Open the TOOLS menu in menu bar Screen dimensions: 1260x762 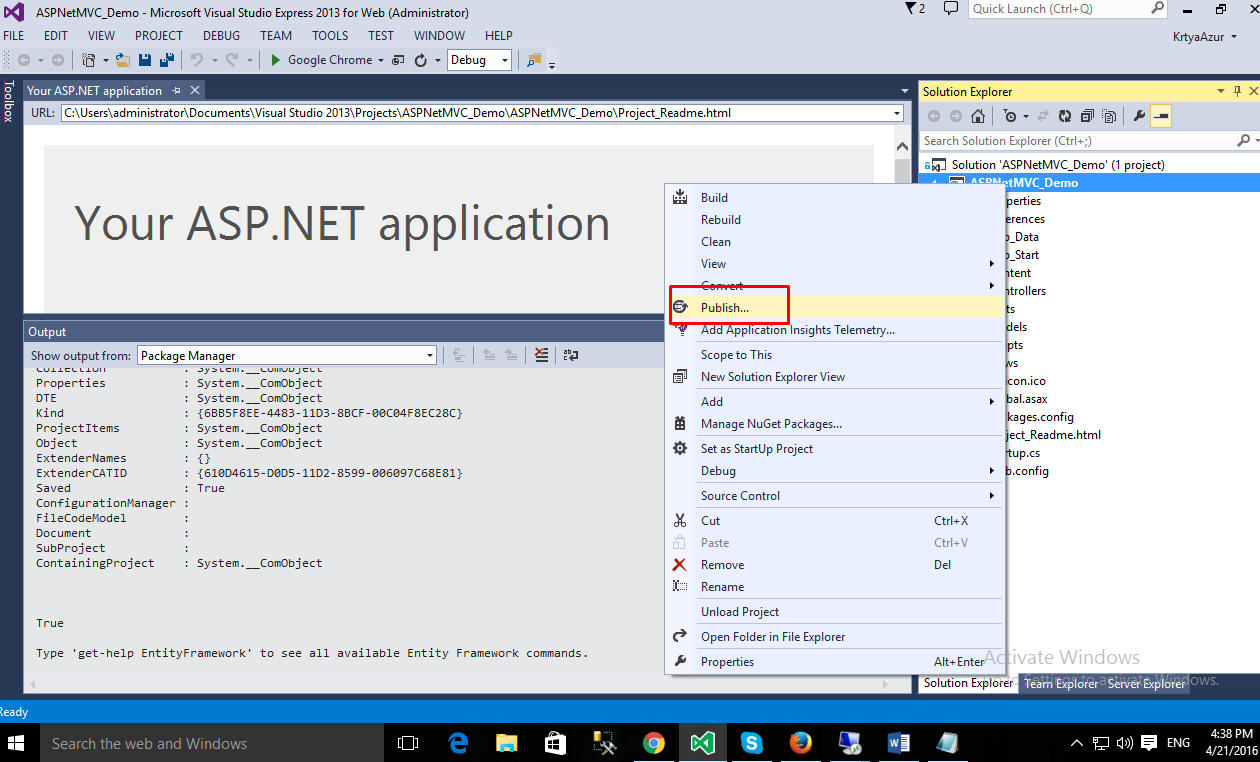[330, 35]
